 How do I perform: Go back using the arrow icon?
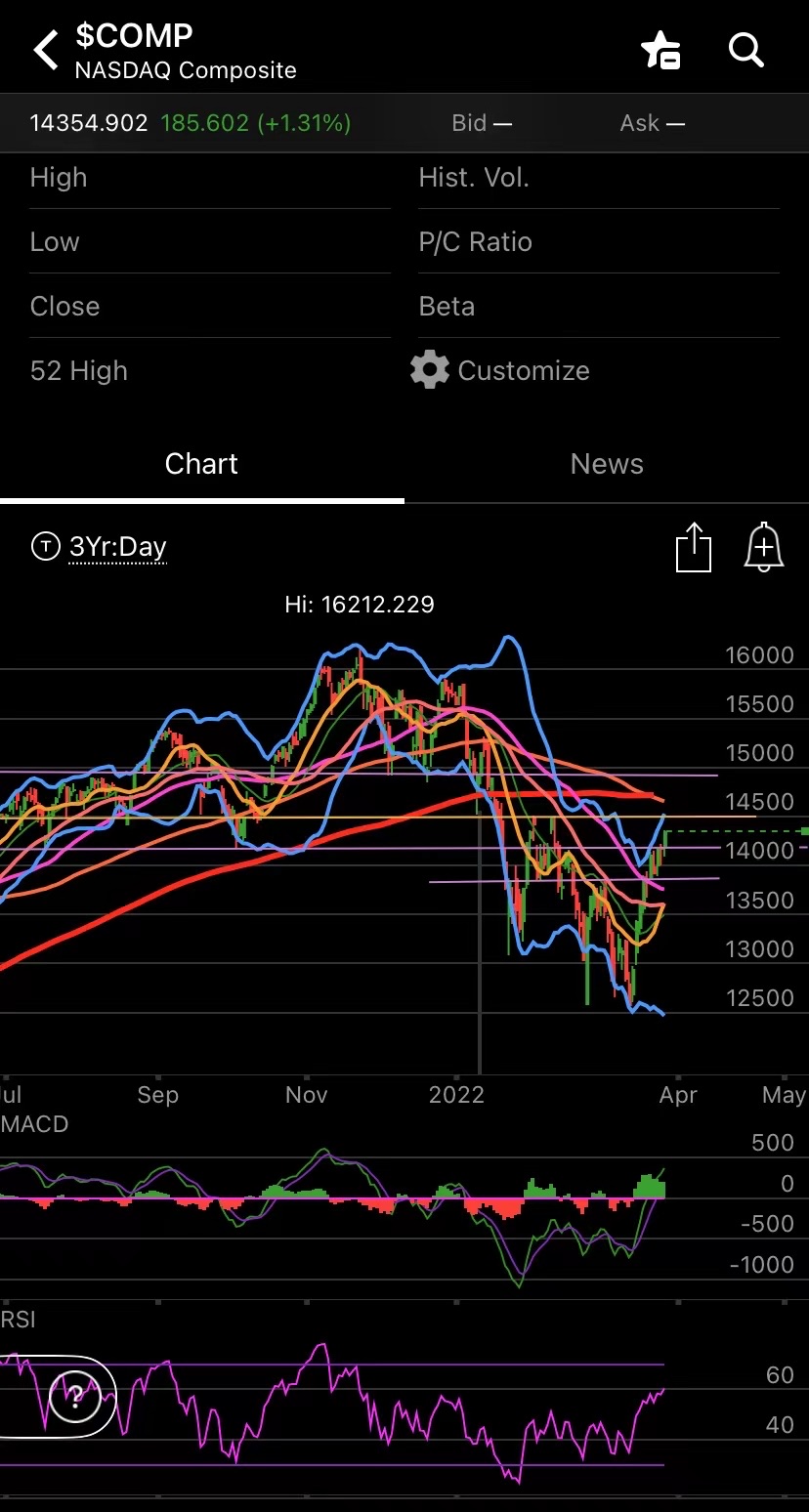click(46, 50)
